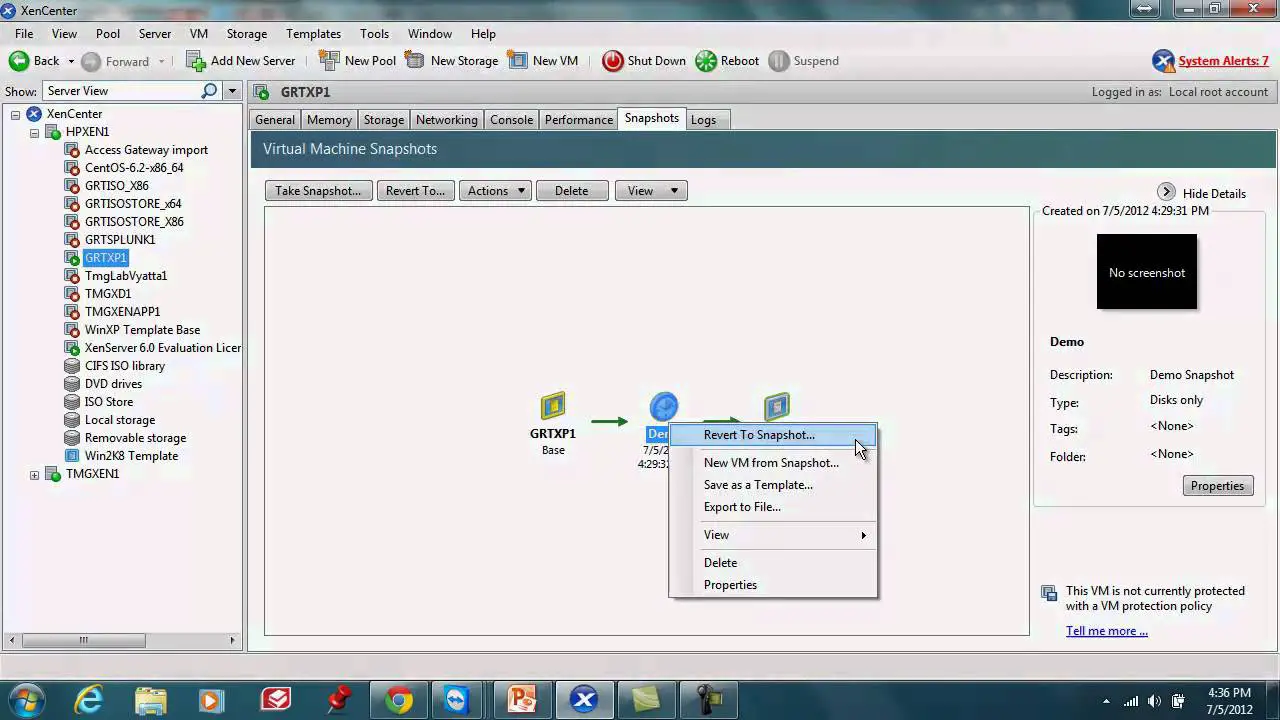Image resolution: width=1280 pixels, height=720 pixels.
Task: Click the green Reboot icon
Action: click(706, 61)
